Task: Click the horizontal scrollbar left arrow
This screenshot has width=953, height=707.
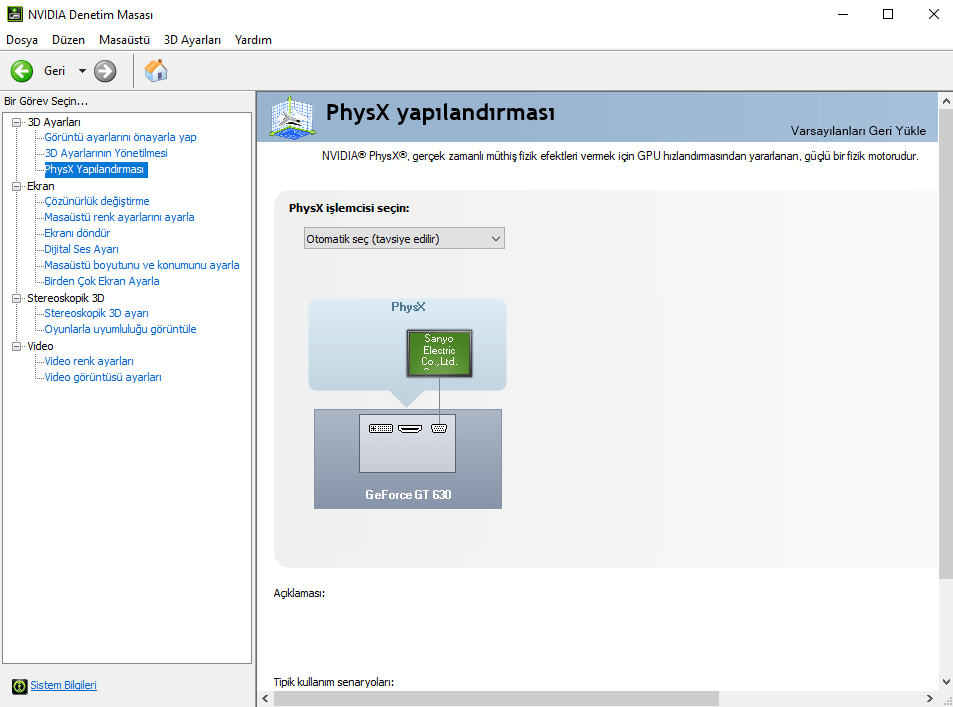Action: [x=265, y=698]
